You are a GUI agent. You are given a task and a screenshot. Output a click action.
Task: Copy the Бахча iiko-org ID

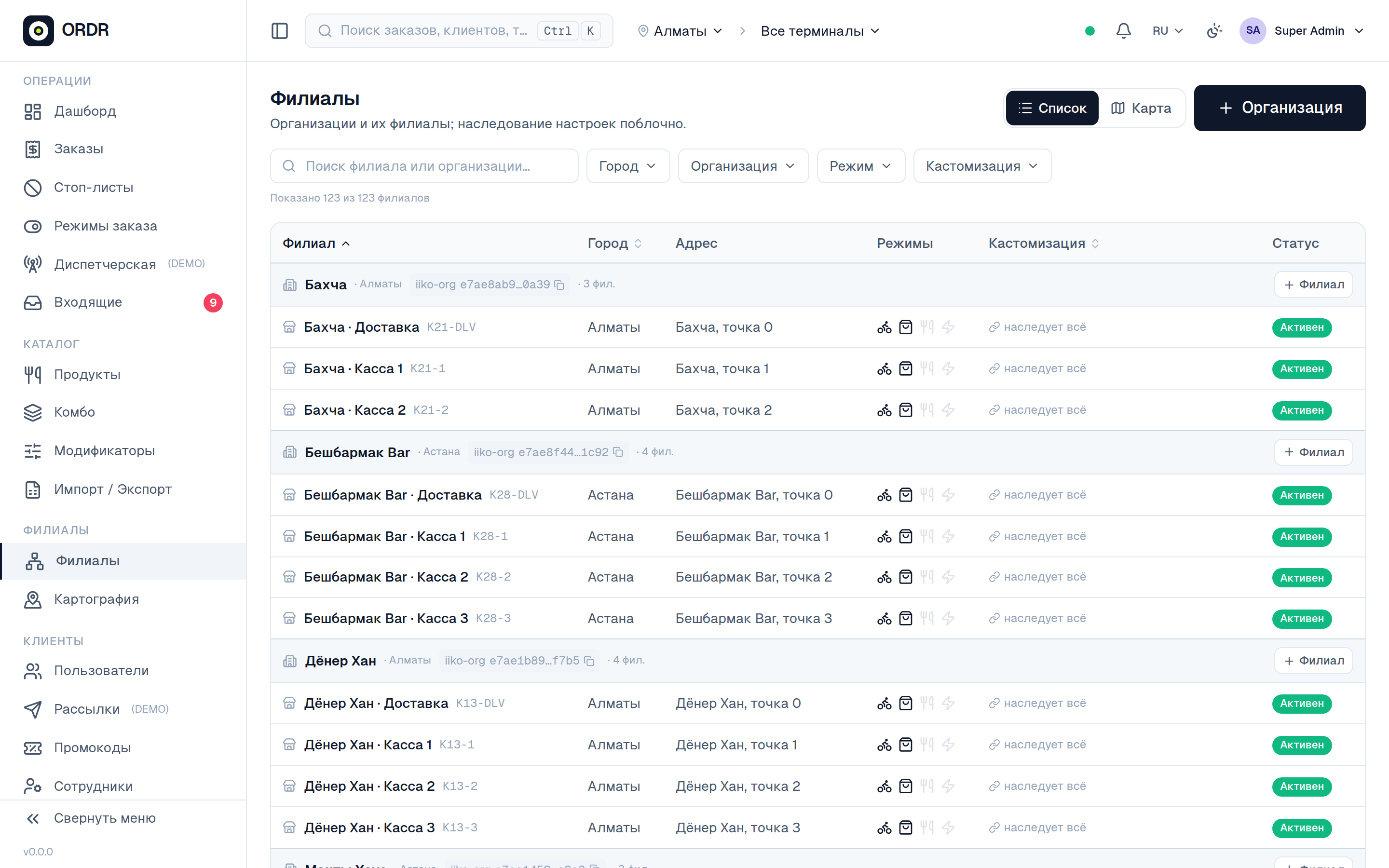559,285
